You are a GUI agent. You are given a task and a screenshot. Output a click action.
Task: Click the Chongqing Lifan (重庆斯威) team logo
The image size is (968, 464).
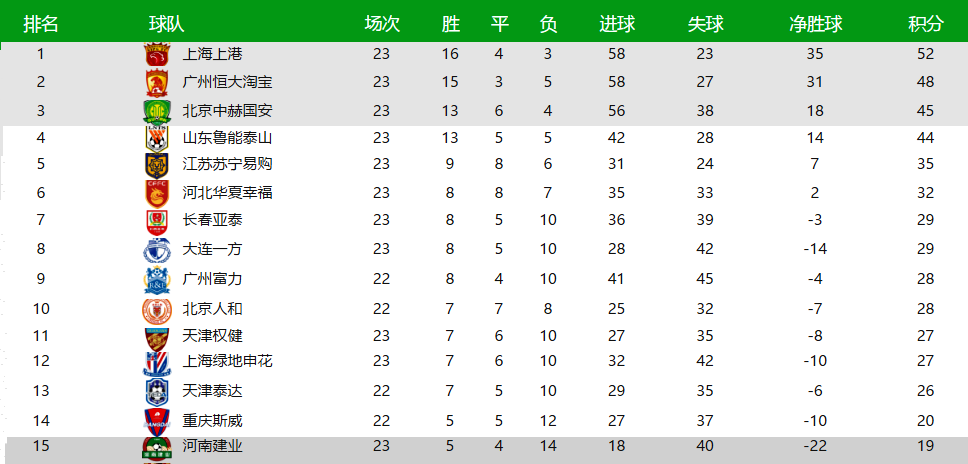coord(156,422)
